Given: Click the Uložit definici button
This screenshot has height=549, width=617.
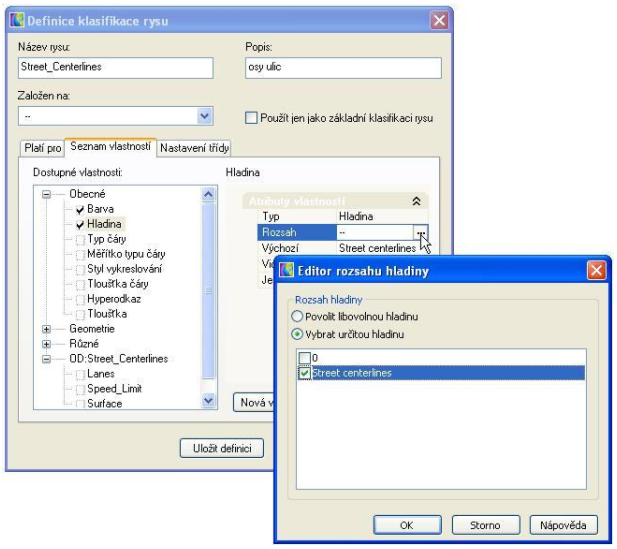Looking at the screenshot, I should pos(222,448).
